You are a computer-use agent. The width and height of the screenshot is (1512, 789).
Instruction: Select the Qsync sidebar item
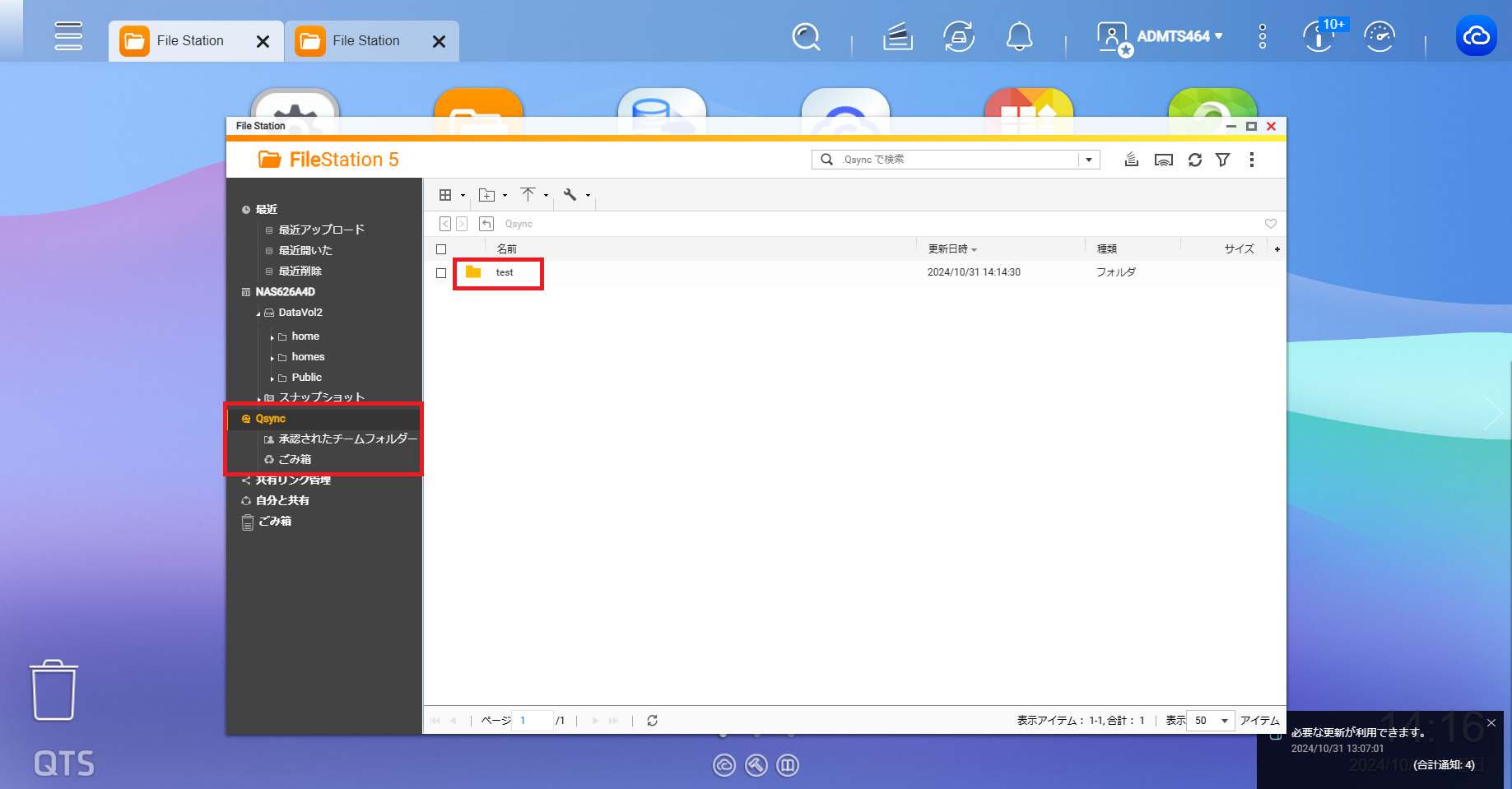coord(270,419)
